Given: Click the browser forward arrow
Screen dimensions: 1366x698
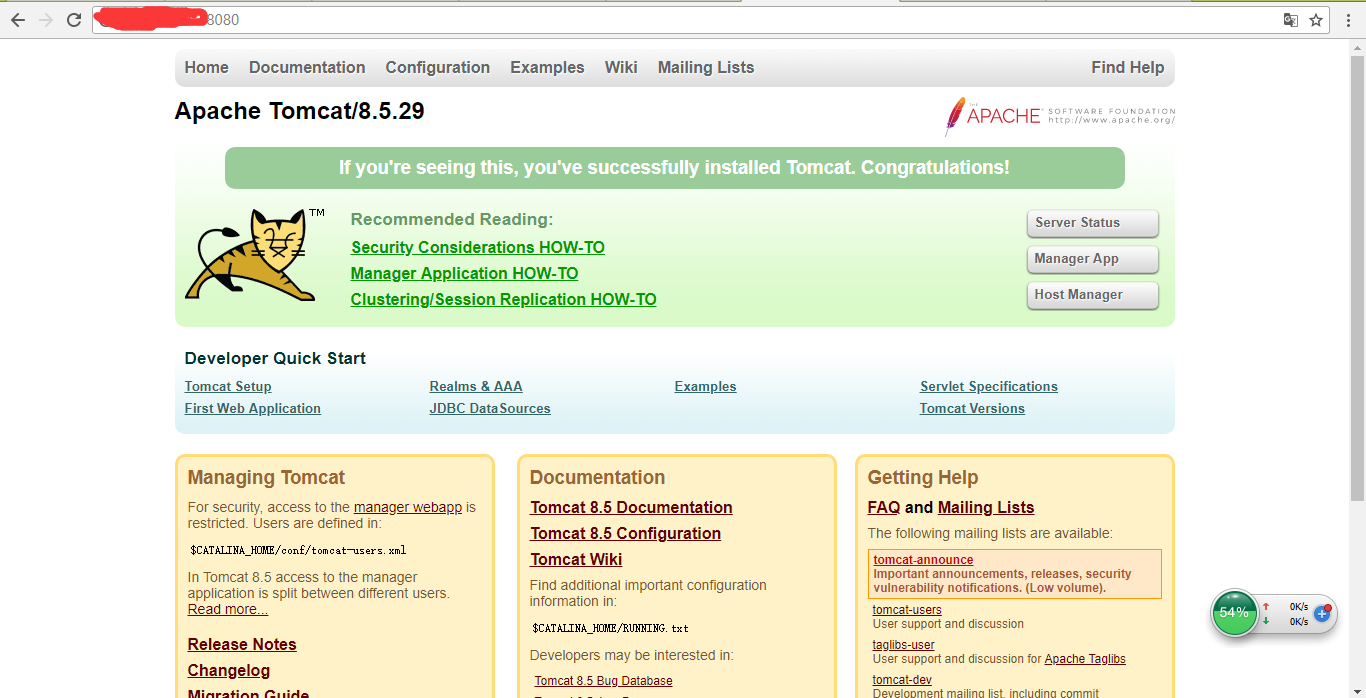Looking at the screenshot, I should [45, 20].
